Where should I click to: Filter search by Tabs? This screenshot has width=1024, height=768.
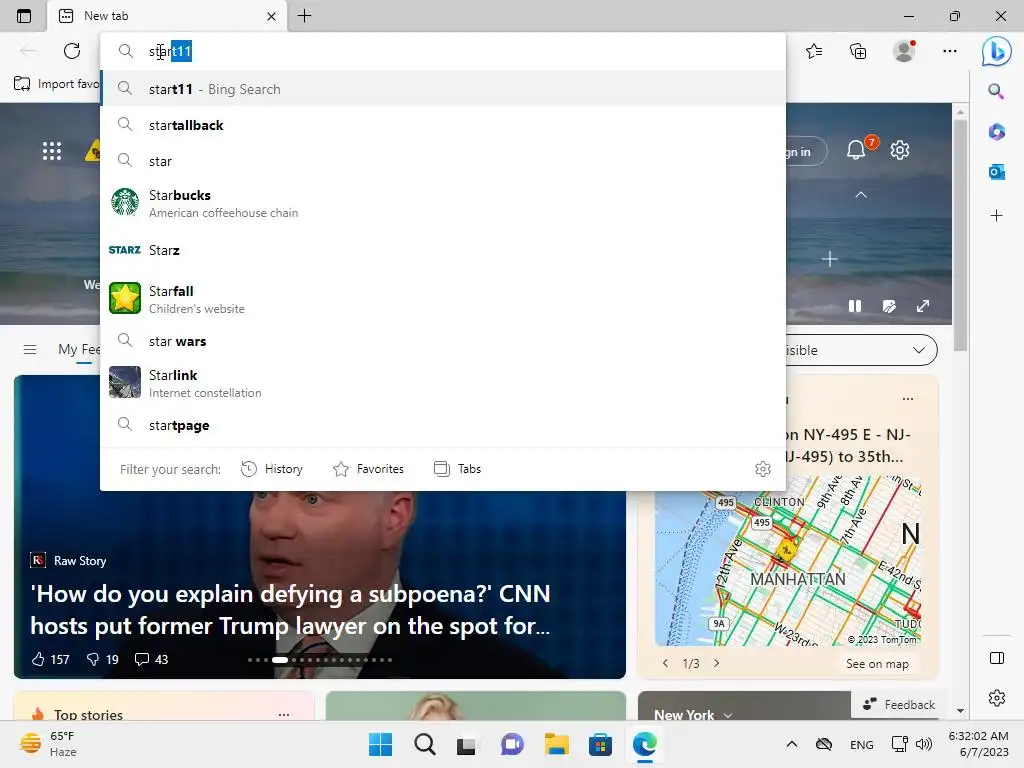coord(457,469)
